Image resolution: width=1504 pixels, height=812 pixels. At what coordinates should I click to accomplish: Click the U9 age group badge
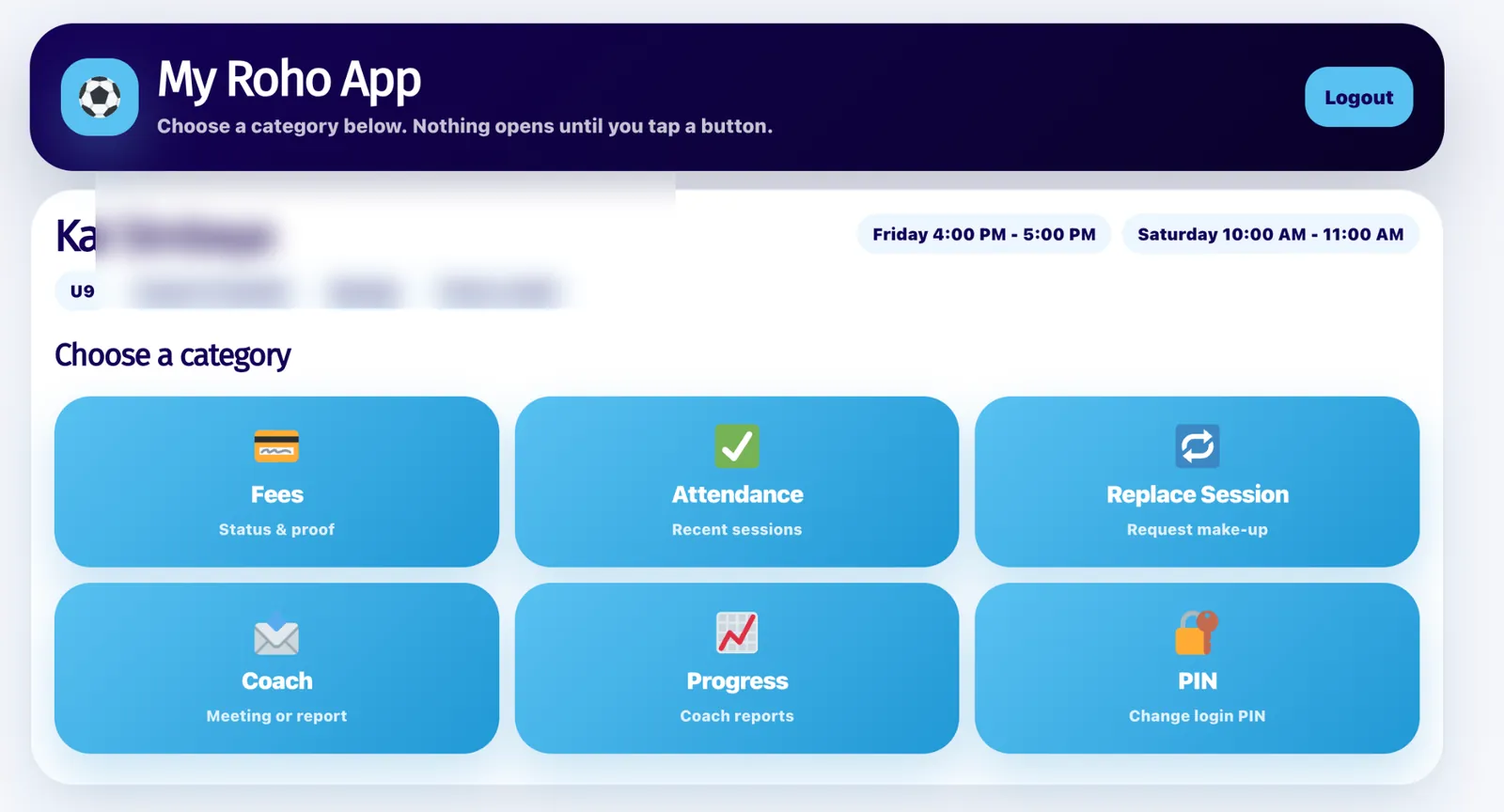click(x=83, y=291)
